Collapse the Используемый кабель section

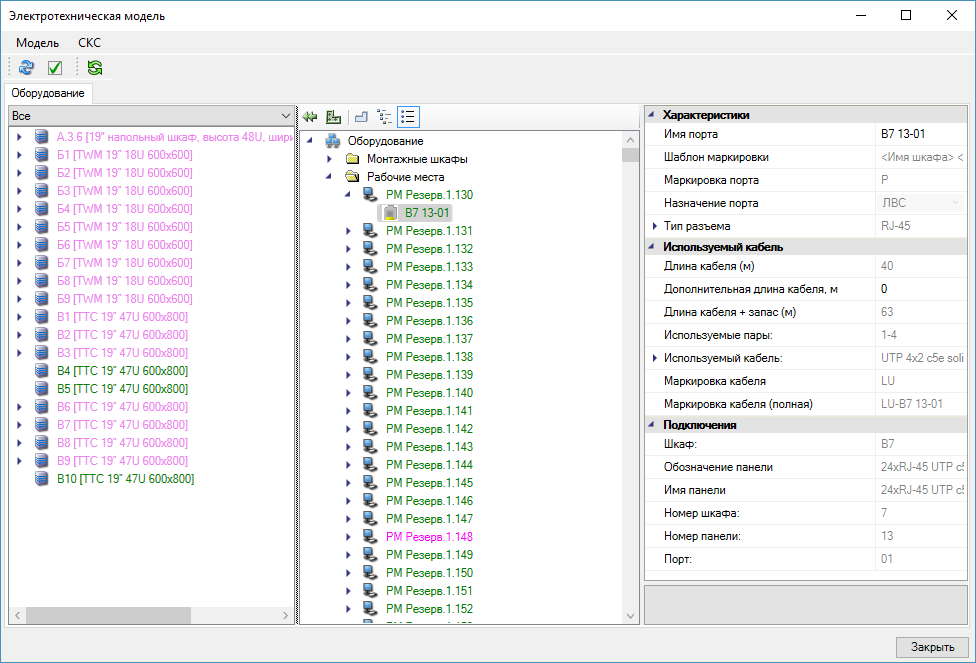pos(652,247)
